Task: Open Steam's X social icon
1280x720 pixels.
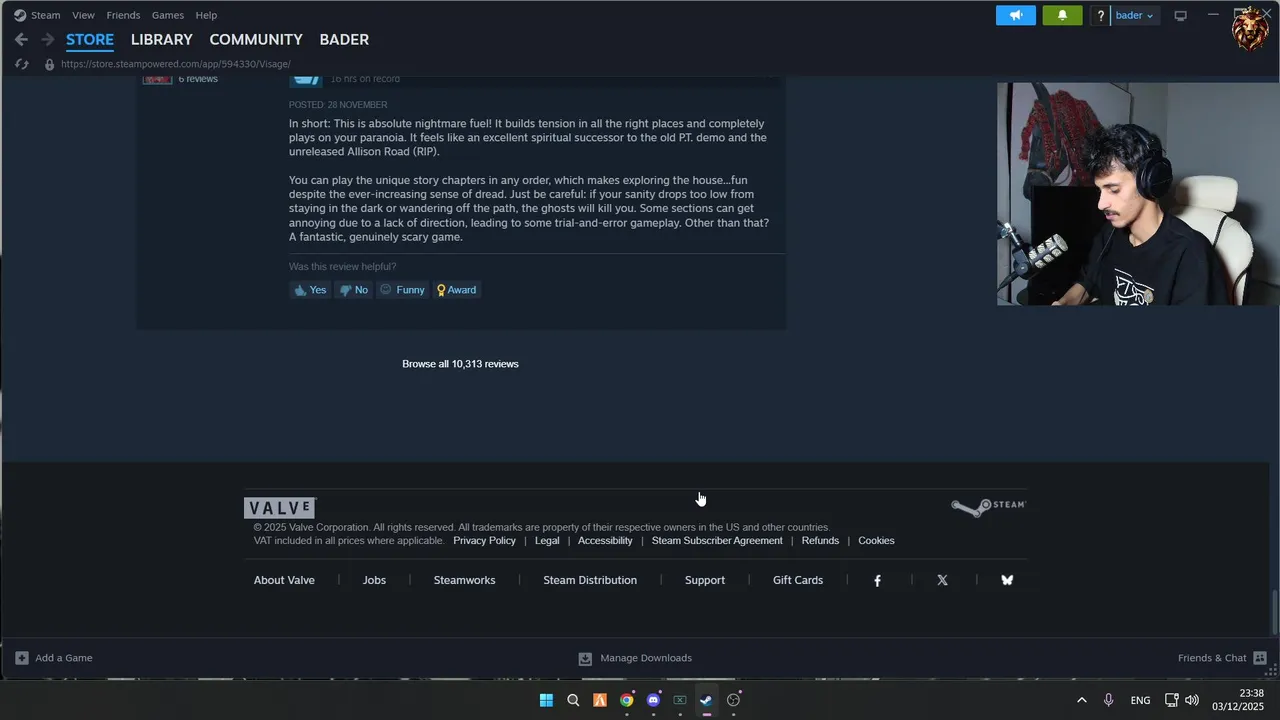Action: (942, 580)
